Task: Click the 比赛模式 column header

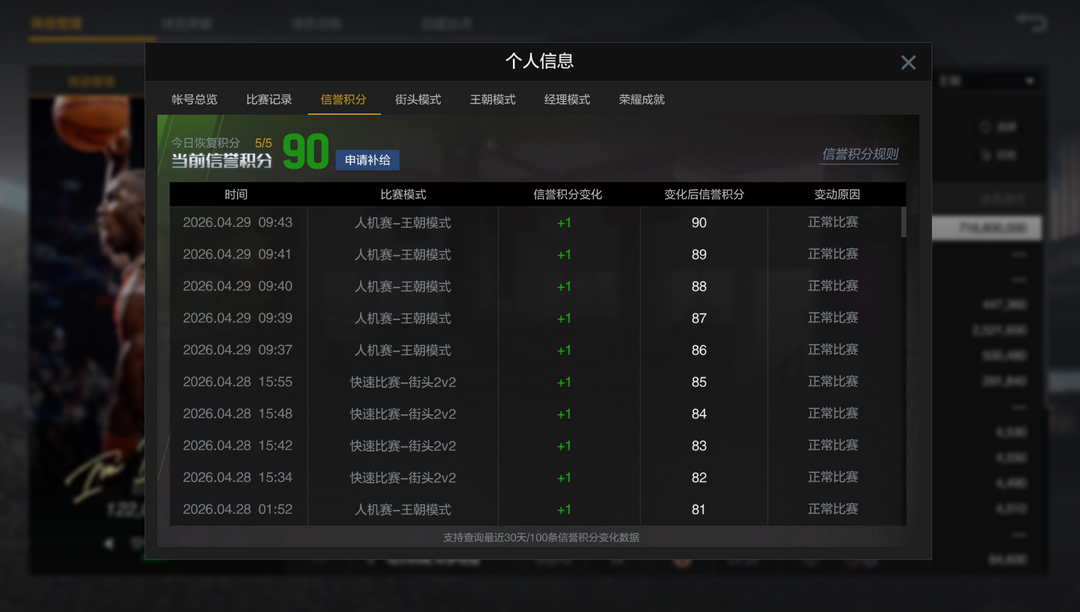Action: click(403, 195)
